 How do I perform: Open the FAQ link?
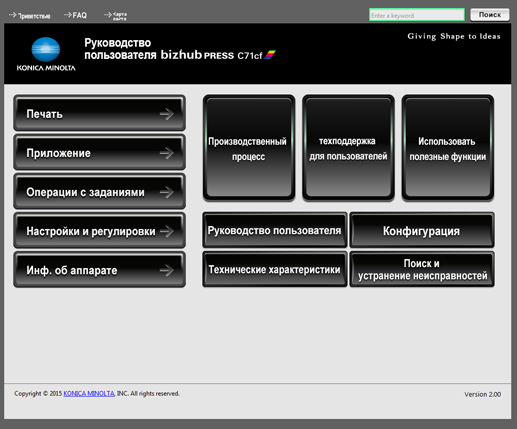click(x=75, y=15)
